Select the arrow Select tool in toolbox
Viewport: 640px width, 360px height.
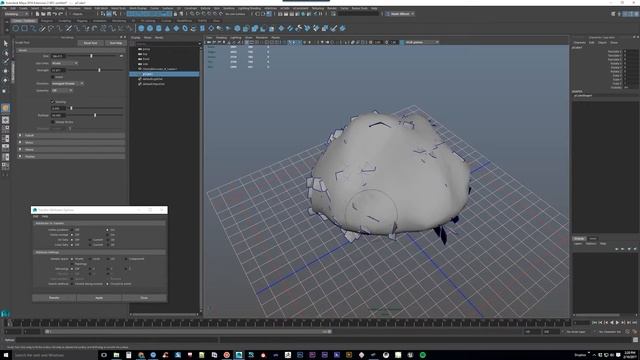coord(6,43)
